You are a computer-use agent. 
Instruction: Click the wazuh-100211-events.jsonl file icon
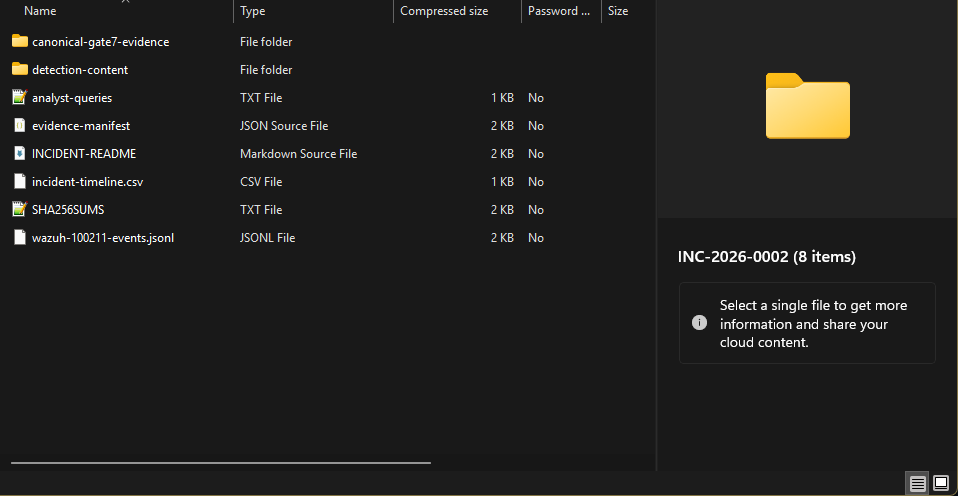point(20,238)
